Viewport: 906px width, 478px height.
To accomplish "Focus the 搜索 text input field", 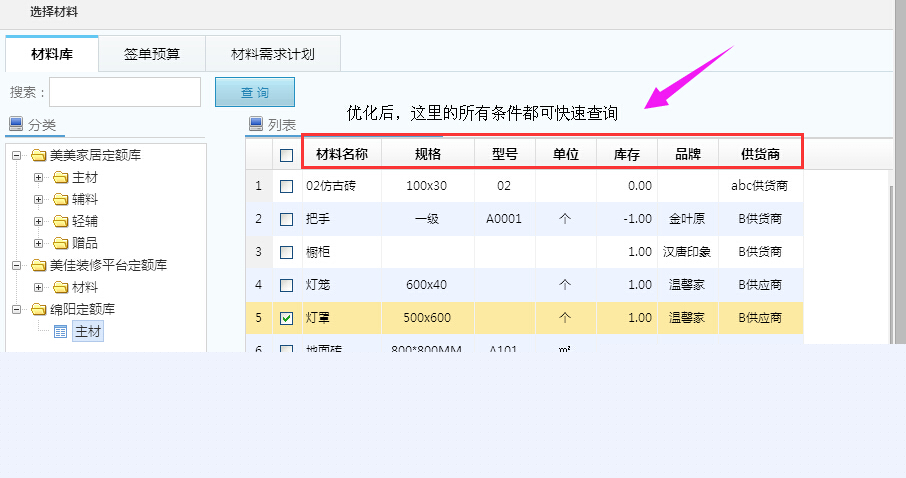I will (x=125, y=92).
